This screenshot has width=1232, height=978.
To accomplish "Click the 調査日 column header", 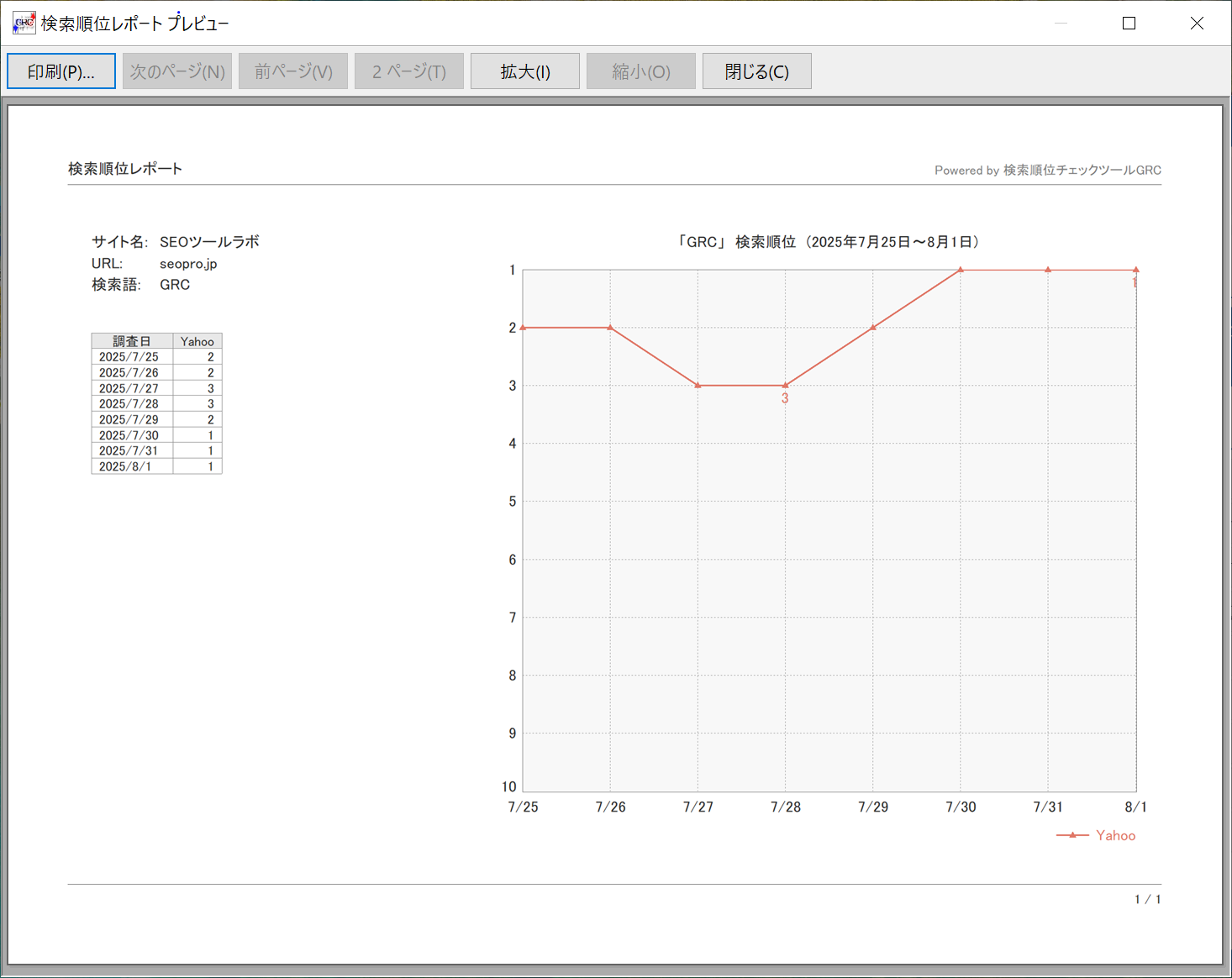I will coord(132,341).
